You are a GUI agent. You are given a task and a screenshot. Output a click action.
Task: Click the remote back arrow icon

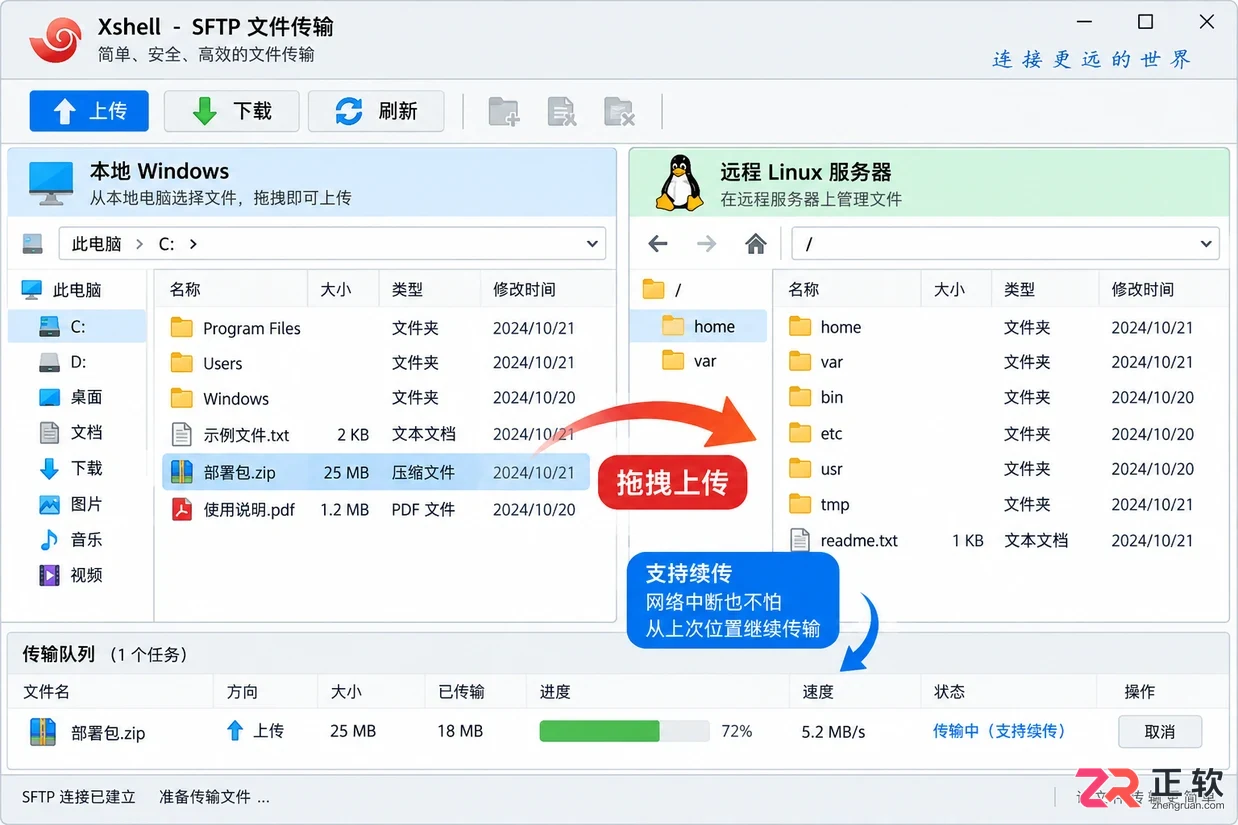click(x=657, y=243)
